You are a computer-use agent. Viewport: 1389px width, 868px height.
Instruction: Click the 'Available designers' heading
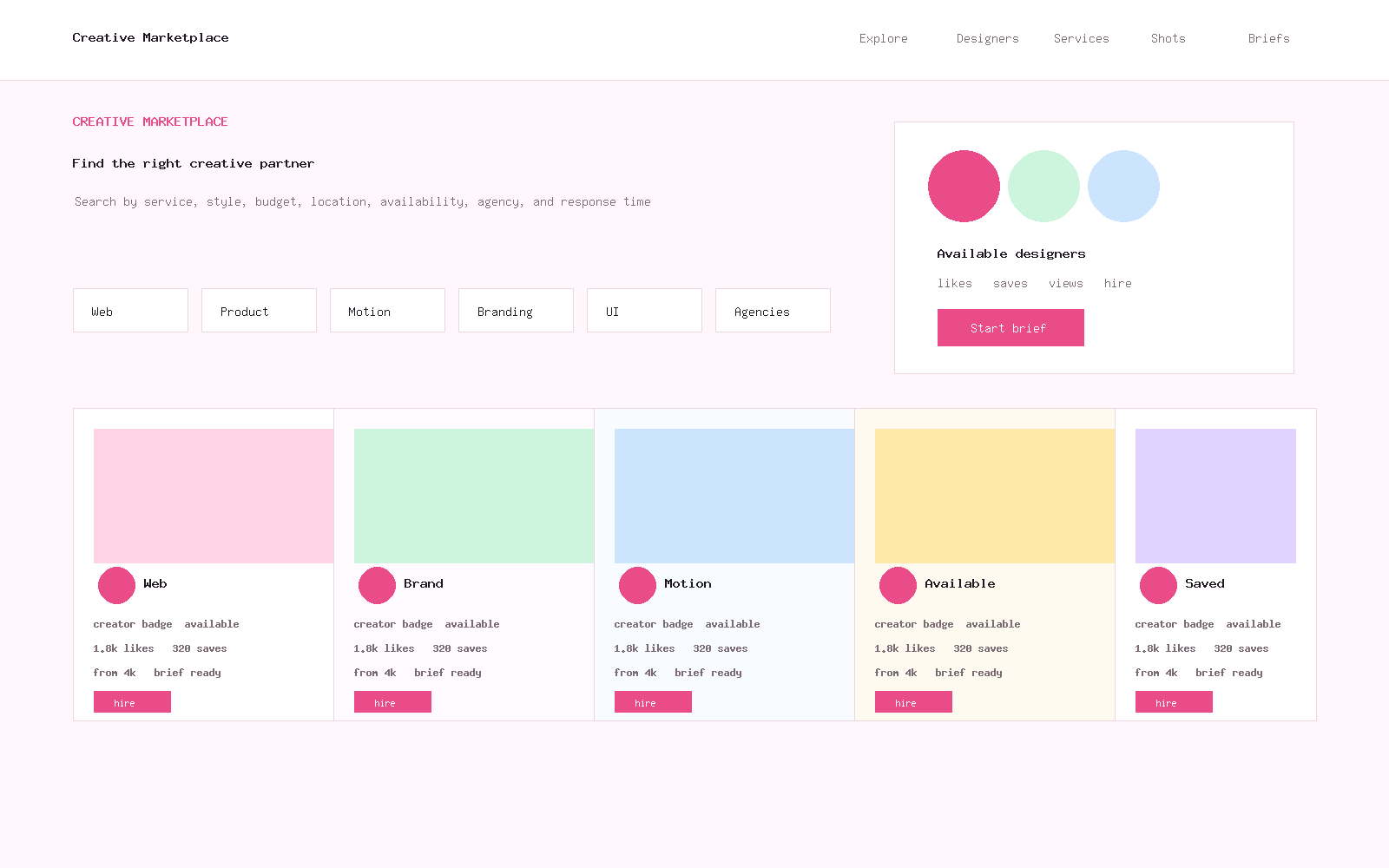pos(1011,253)
